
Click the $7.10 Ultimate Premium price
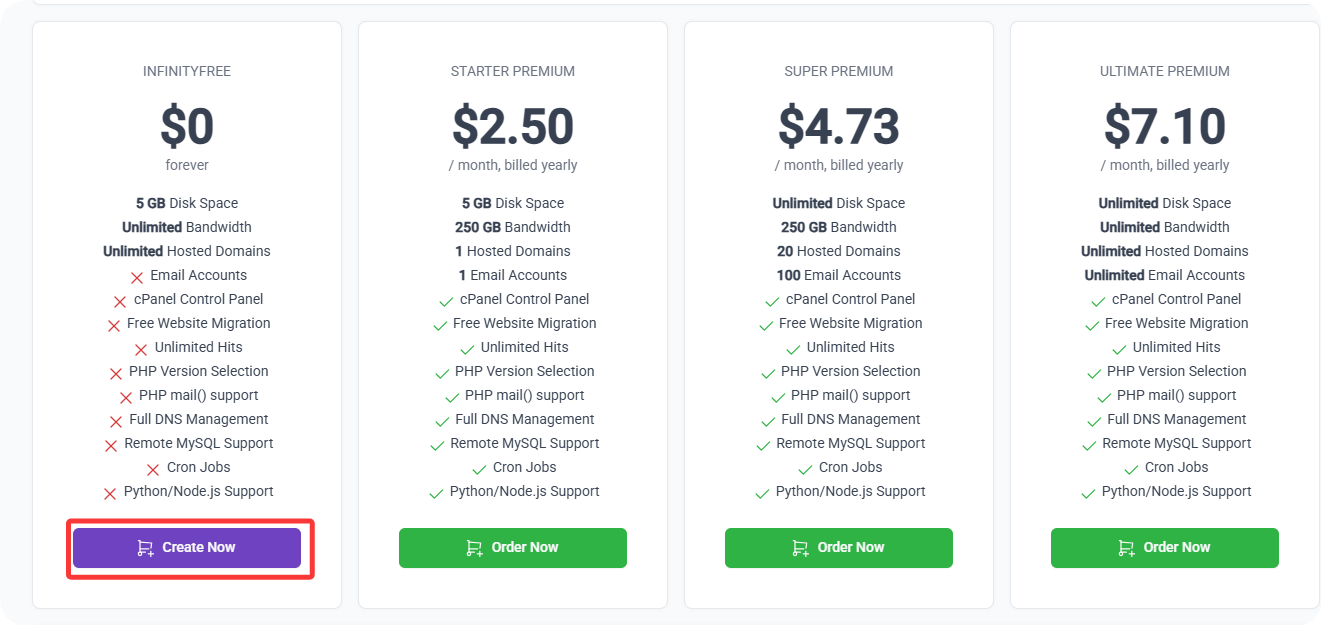[1165, 127]
